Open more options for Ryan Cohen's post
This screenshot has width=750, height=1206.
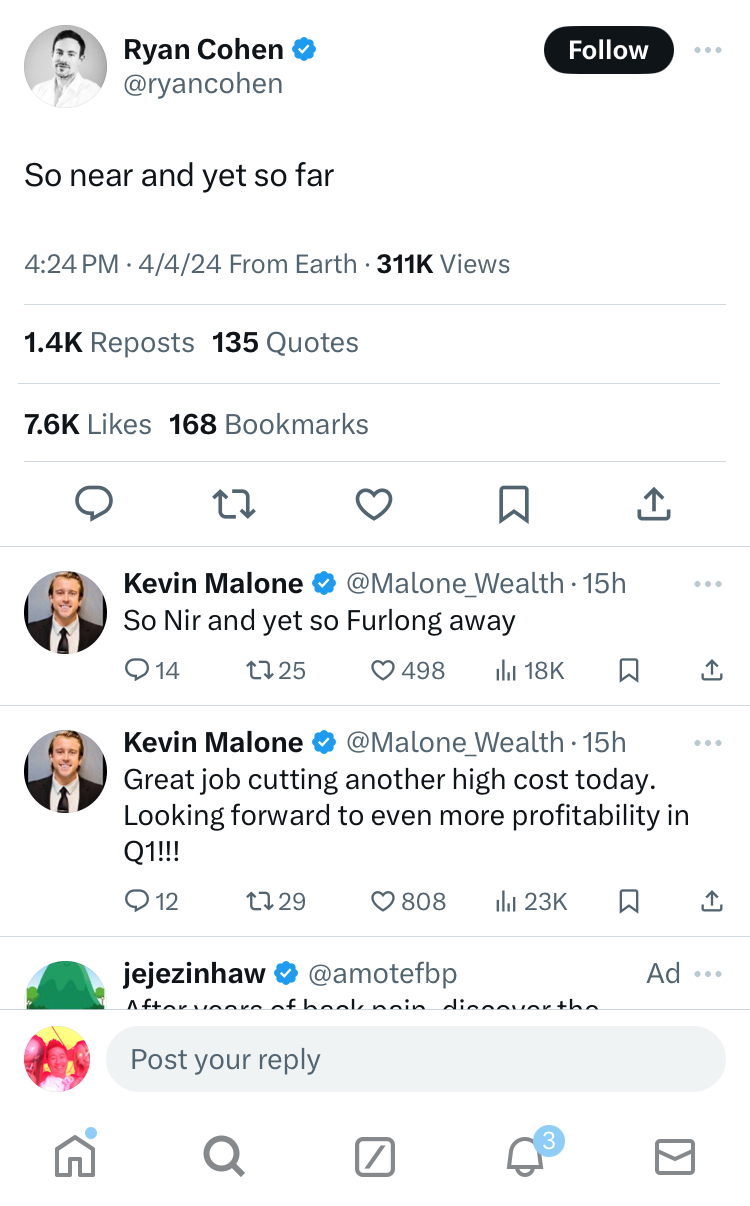707,50
